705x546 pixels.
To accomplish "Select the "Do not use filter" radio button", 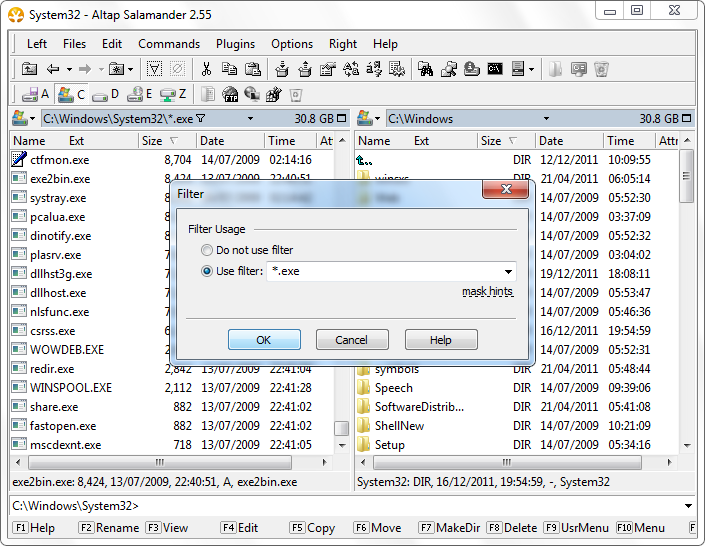I will (206, 250).
